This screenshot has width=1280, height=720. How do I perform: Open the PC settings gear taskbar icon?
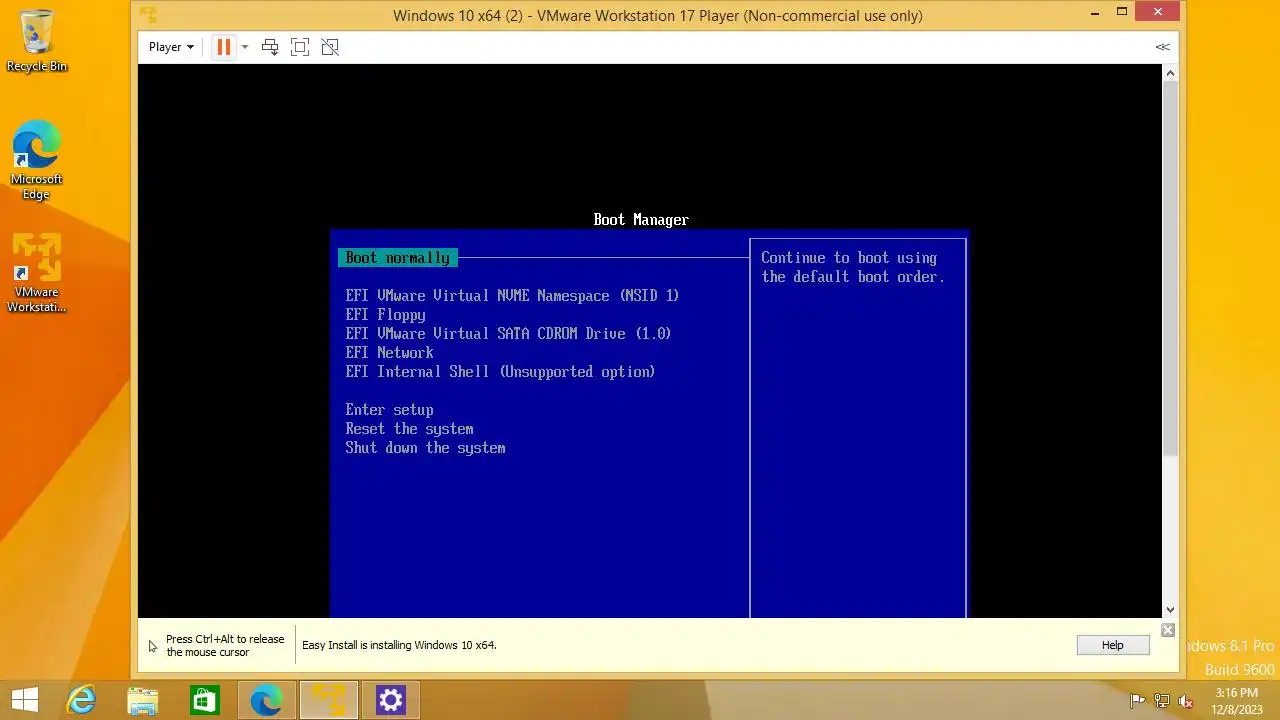[391, 700]
